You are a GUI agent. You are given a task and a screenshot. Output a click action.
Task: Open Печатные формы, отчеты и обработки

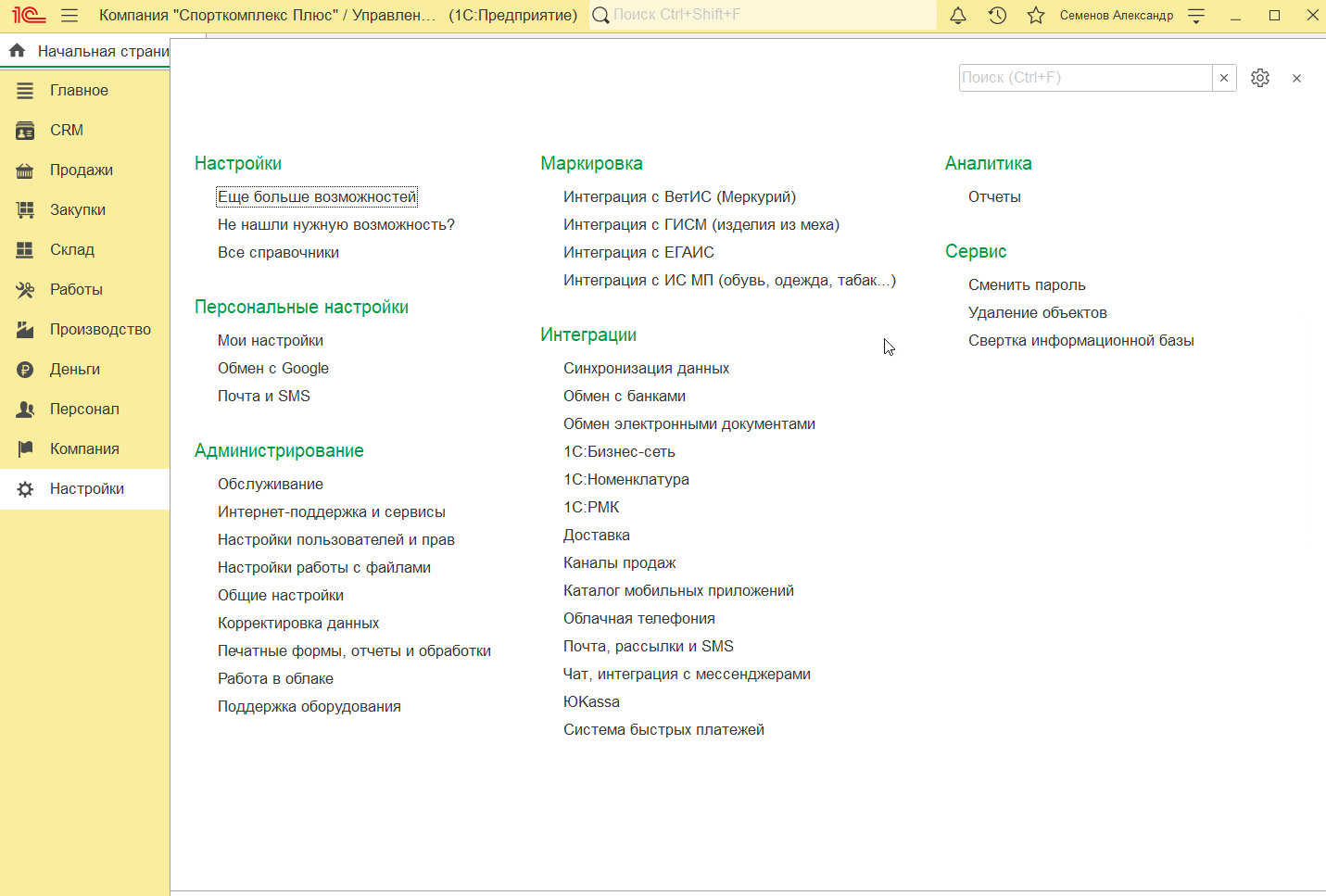(354, 650)
